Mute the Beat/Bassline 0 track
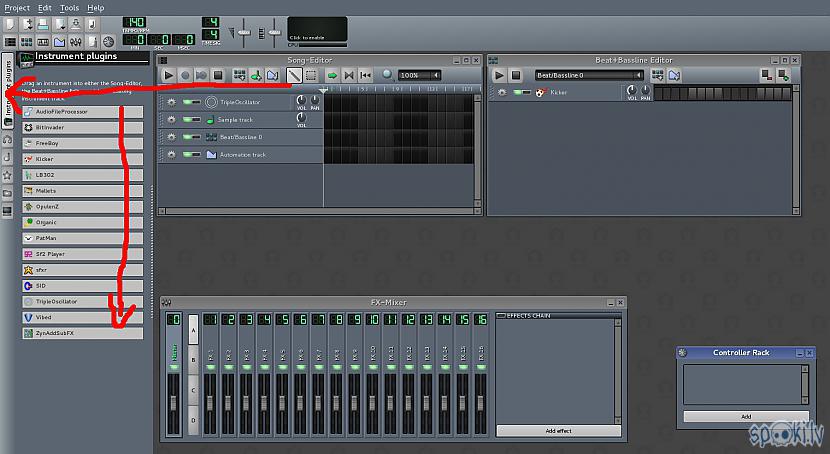 coord(187,137)
